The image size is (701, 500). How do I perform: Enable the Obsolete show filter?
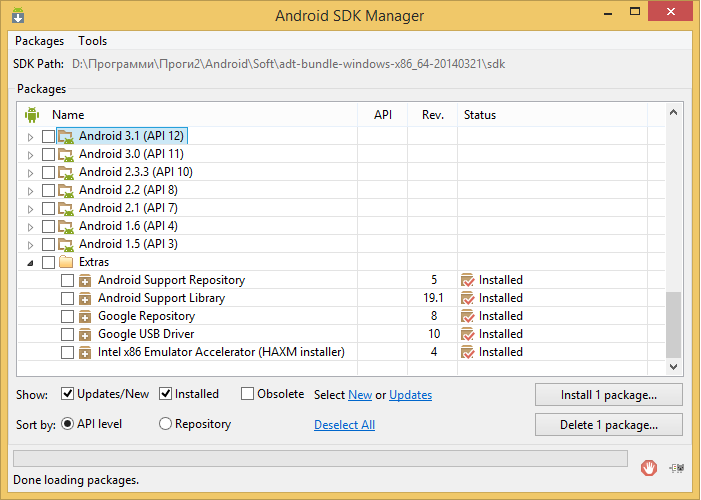[247, 394]
